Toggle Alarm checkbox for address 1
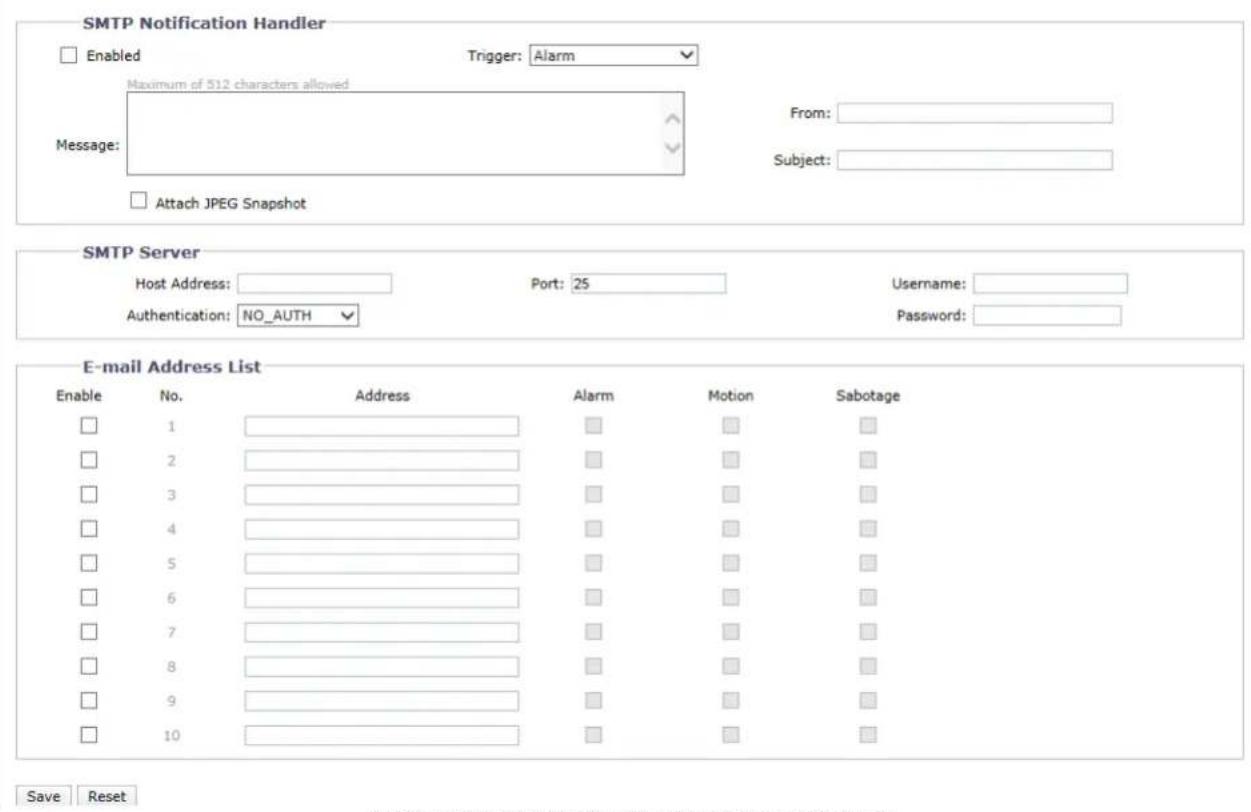This screenshot has height=812, width=1251. [593, 426]
